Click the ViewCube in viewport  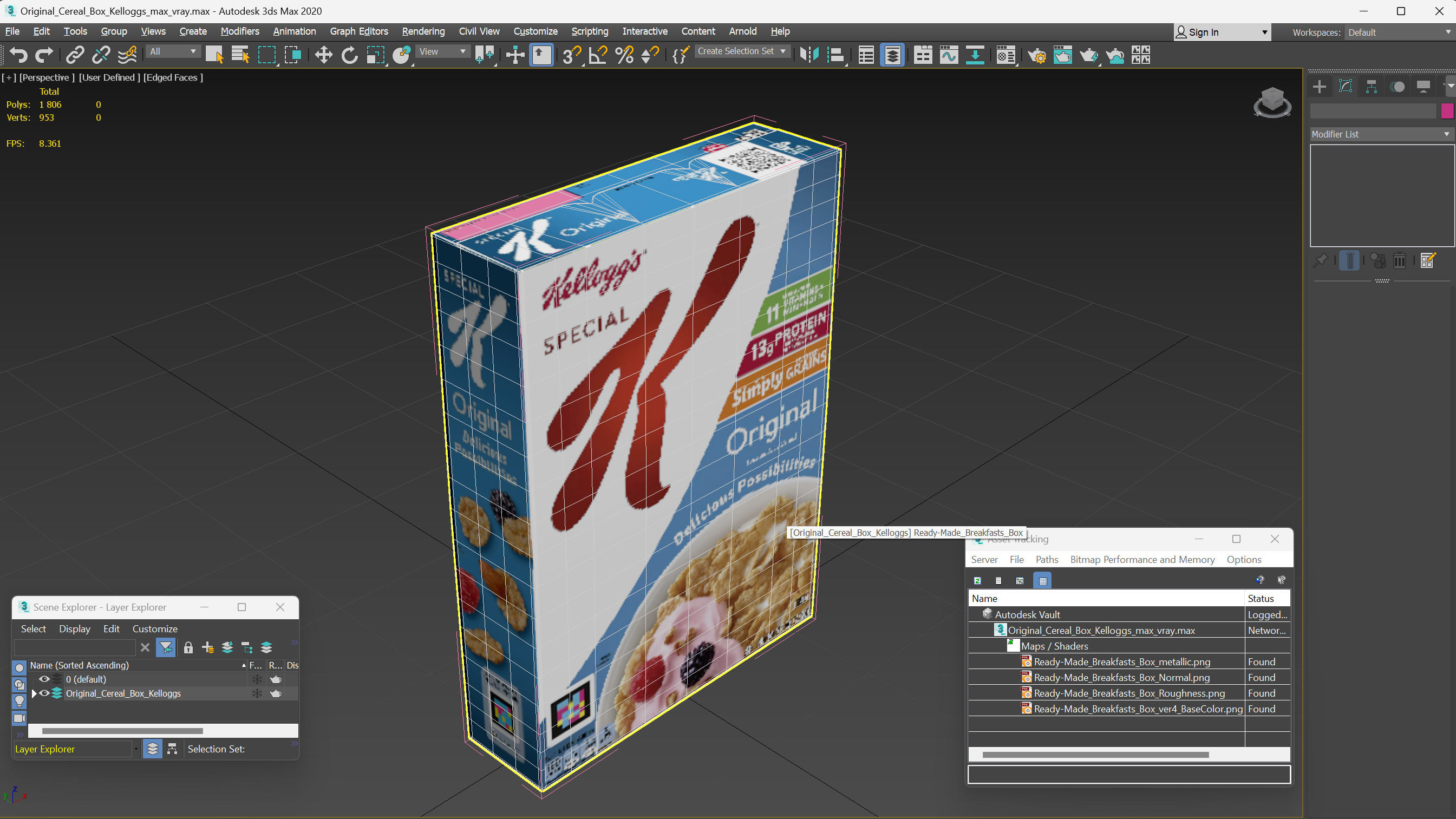click(1272, 102)
